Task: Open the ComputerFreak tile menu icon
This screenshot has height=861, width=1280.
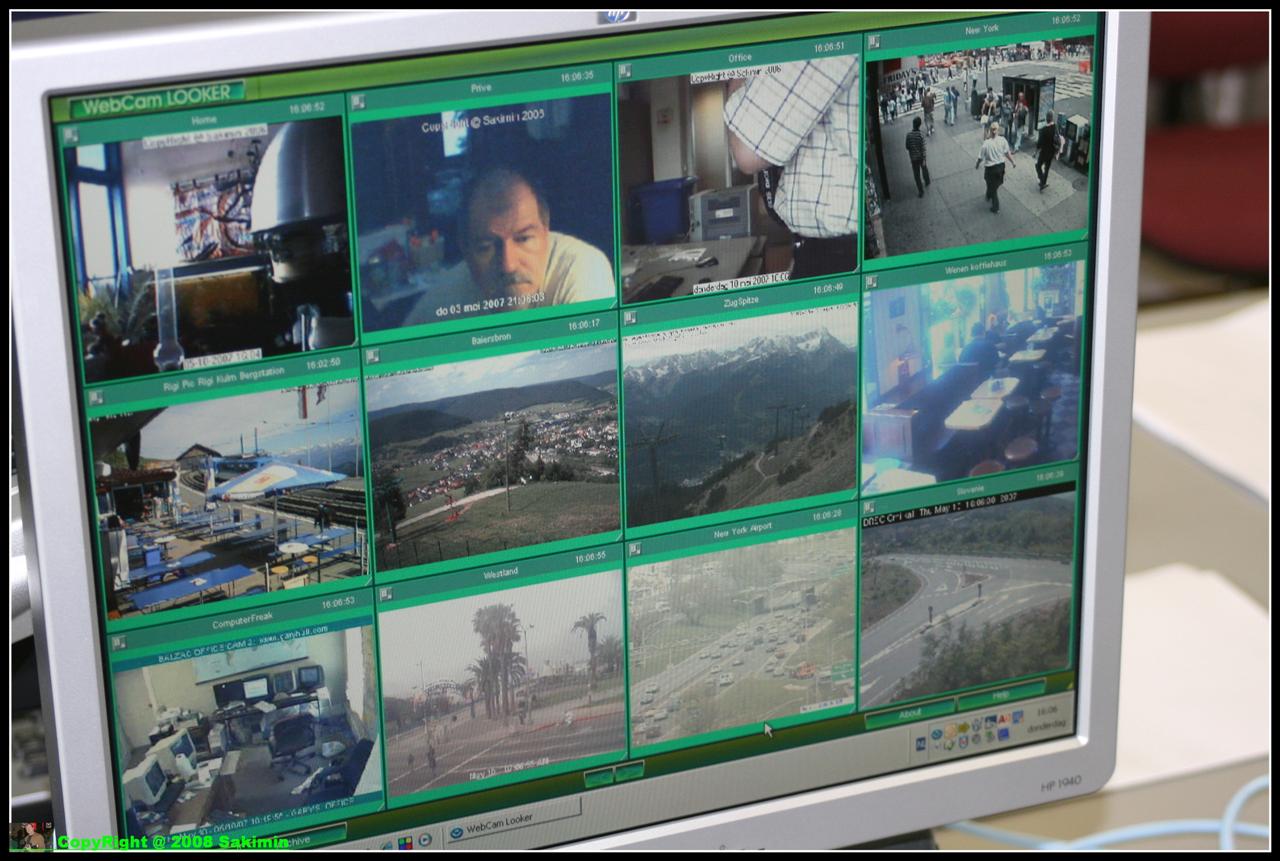Action: [x=118, y=644]
